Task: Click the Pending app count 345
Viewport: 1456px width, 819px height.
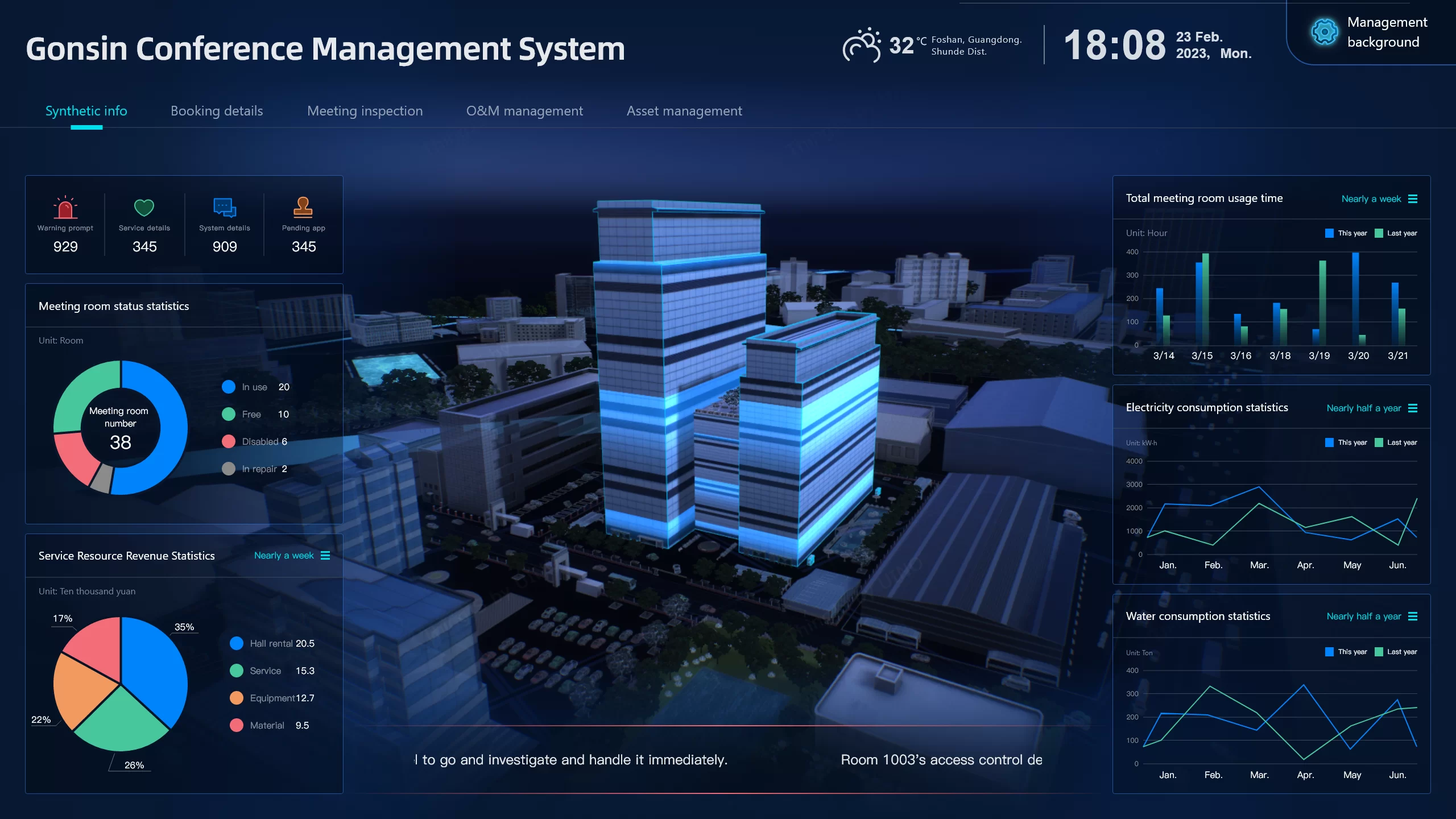Action: pyautogui.click(x=304, y=247)
